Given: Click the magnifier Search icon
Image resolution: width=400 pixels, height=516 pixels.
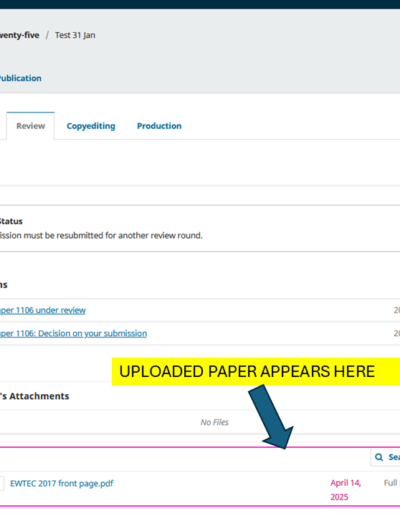Looking at the screenshot, I should click(379, 457).
